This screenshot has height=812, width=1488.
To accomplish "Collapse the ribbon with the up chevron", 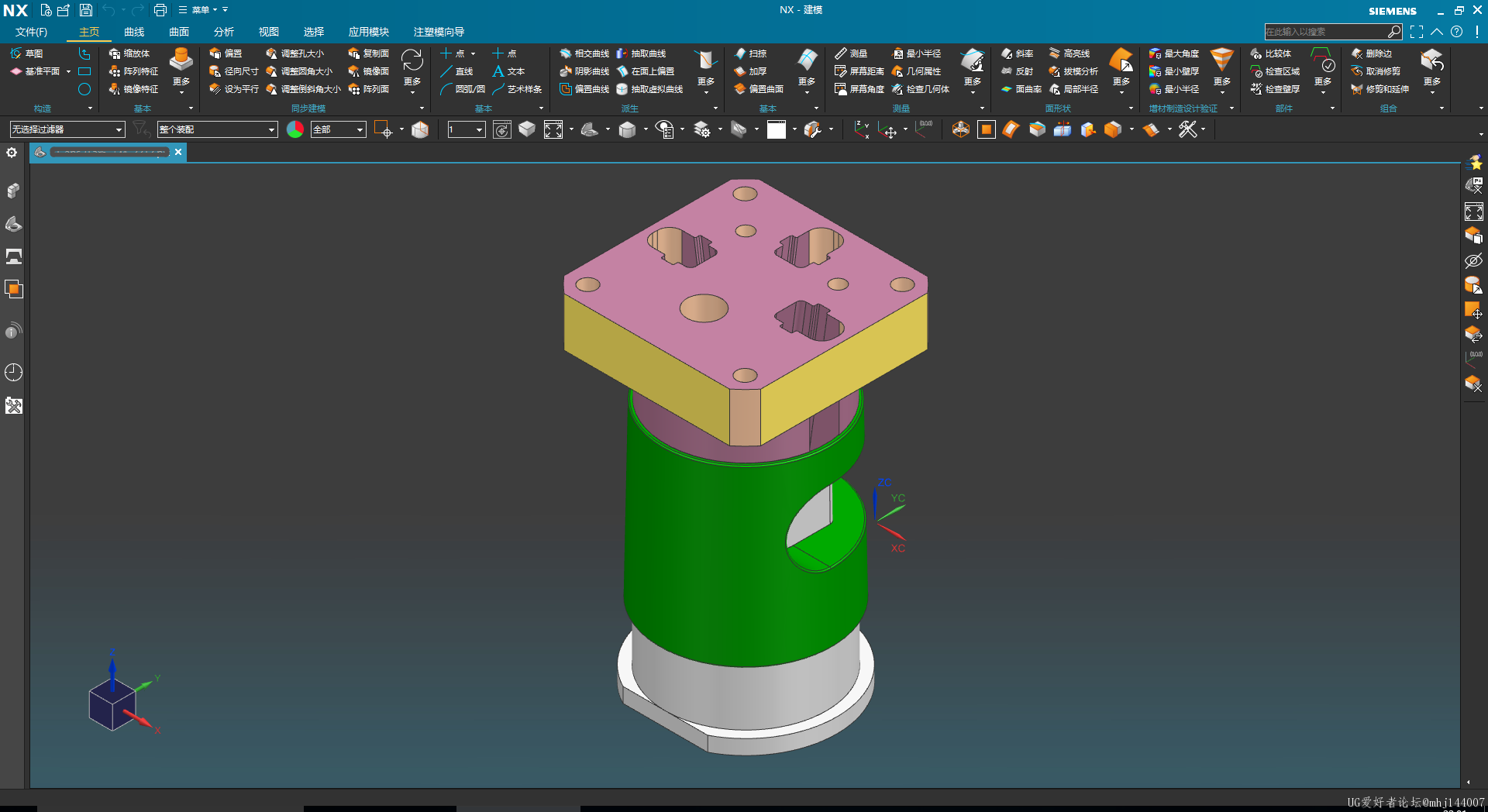I will coord(1437,32).
